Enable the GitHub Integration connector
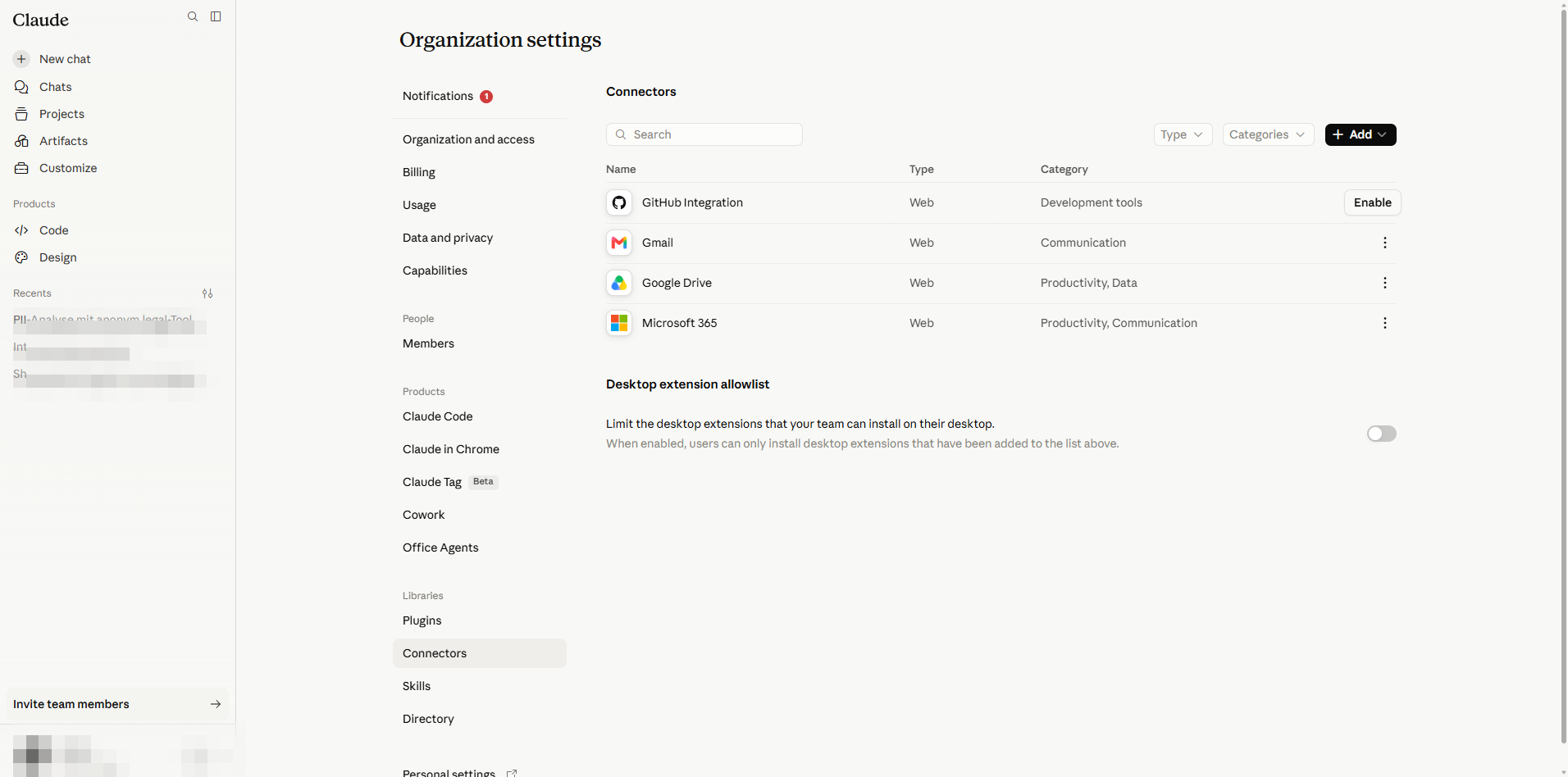1568x777 pixels. [x=1373, y=202]
